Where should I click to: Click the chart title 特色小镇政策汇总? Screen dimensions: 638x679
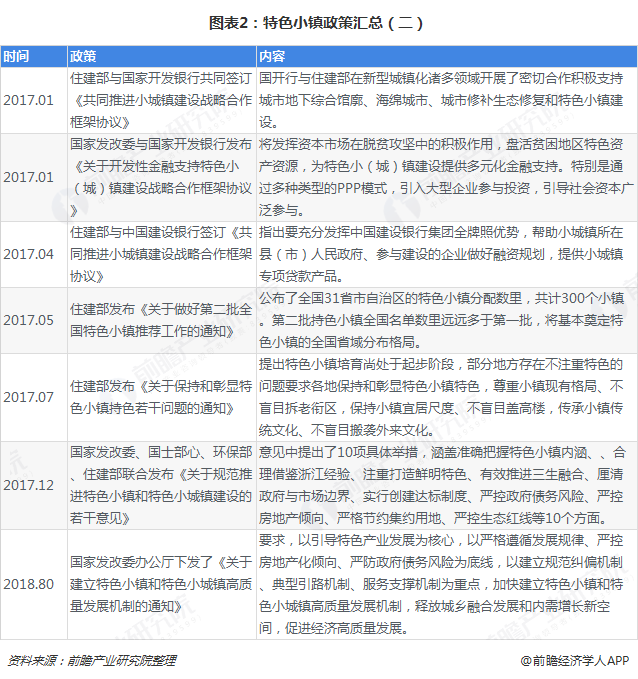318,20
